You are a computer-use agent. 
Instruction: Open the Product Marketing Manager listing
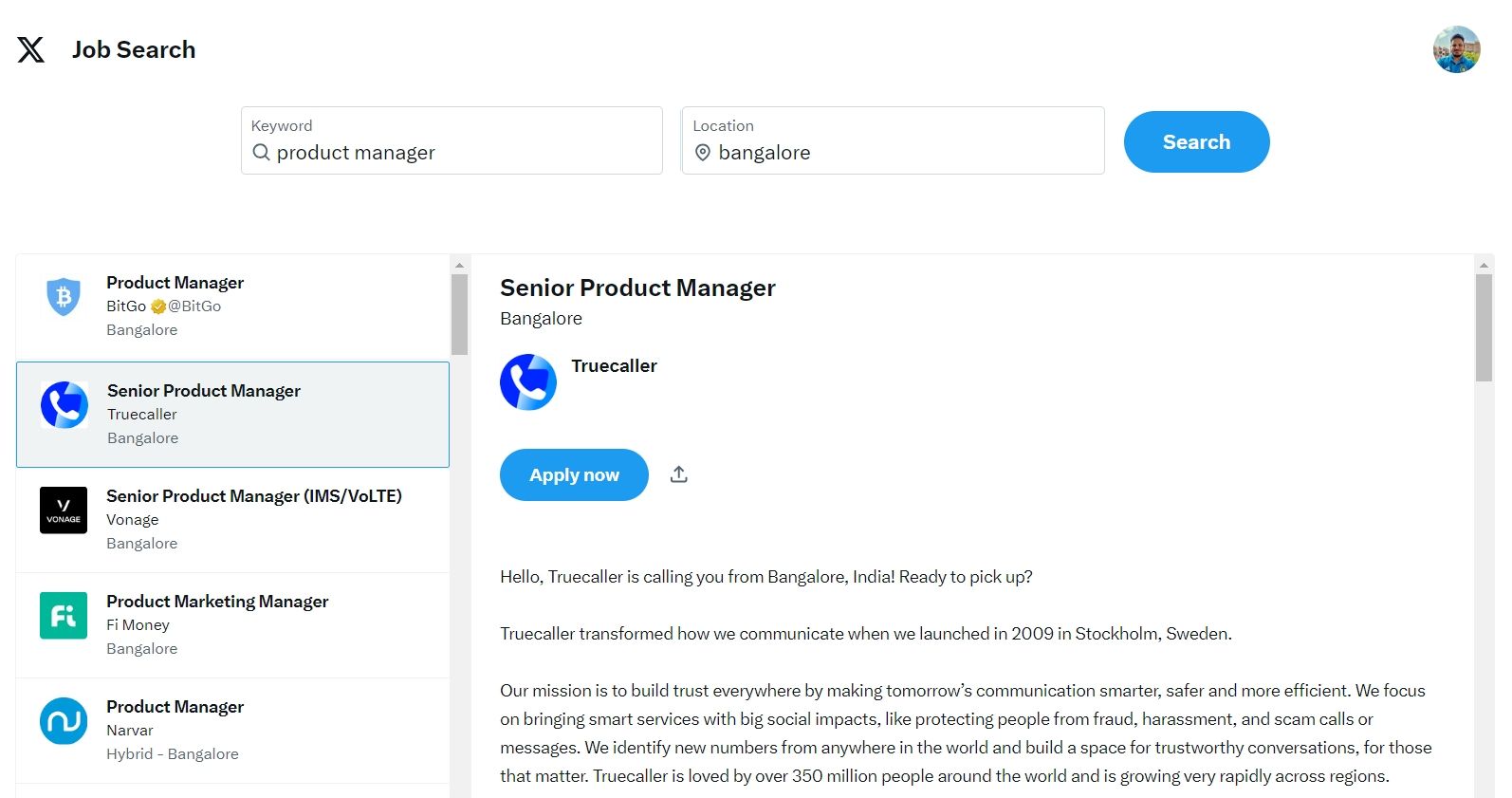click(232, 625)
